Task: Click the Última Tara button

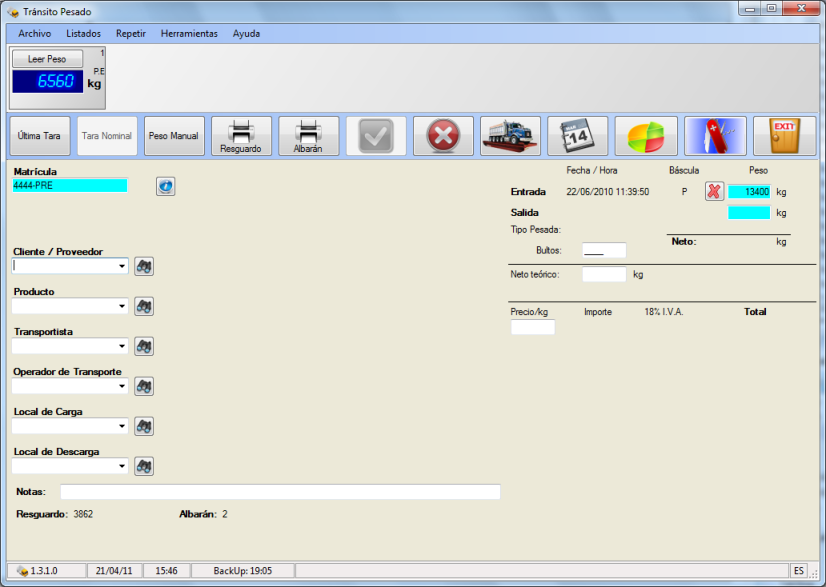Action: coord(40,136)
